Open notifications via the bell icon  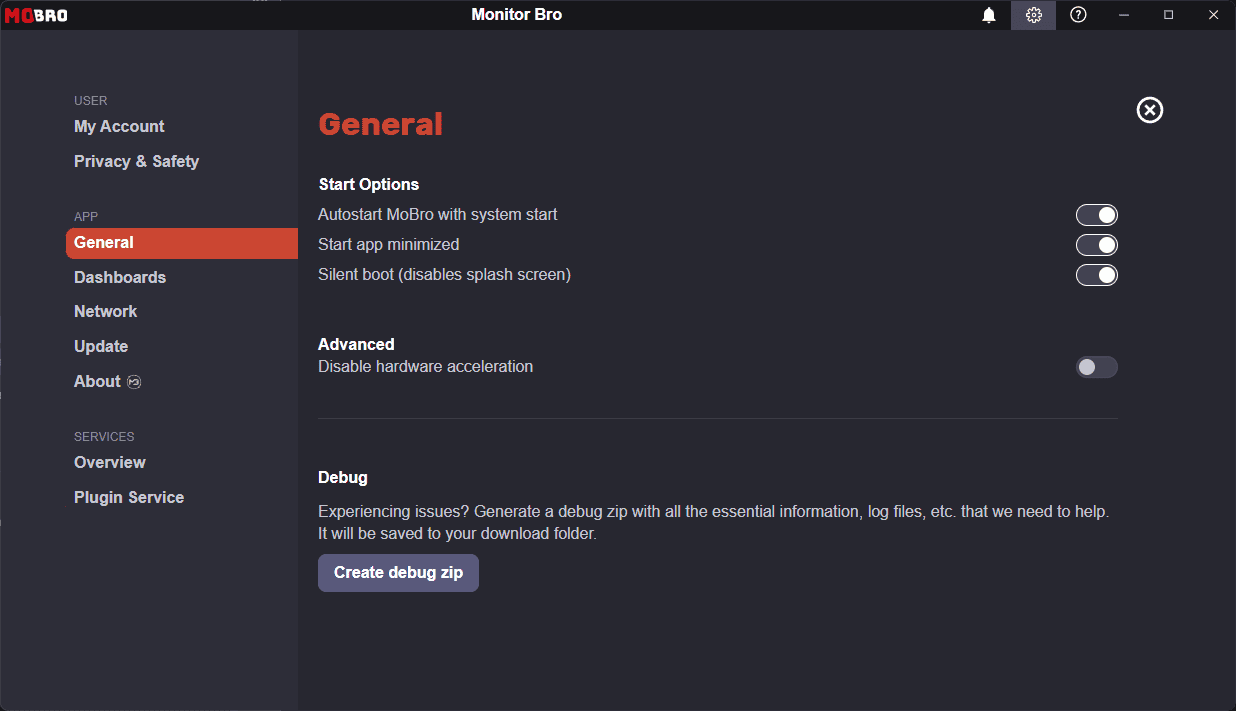coord(989,15)
